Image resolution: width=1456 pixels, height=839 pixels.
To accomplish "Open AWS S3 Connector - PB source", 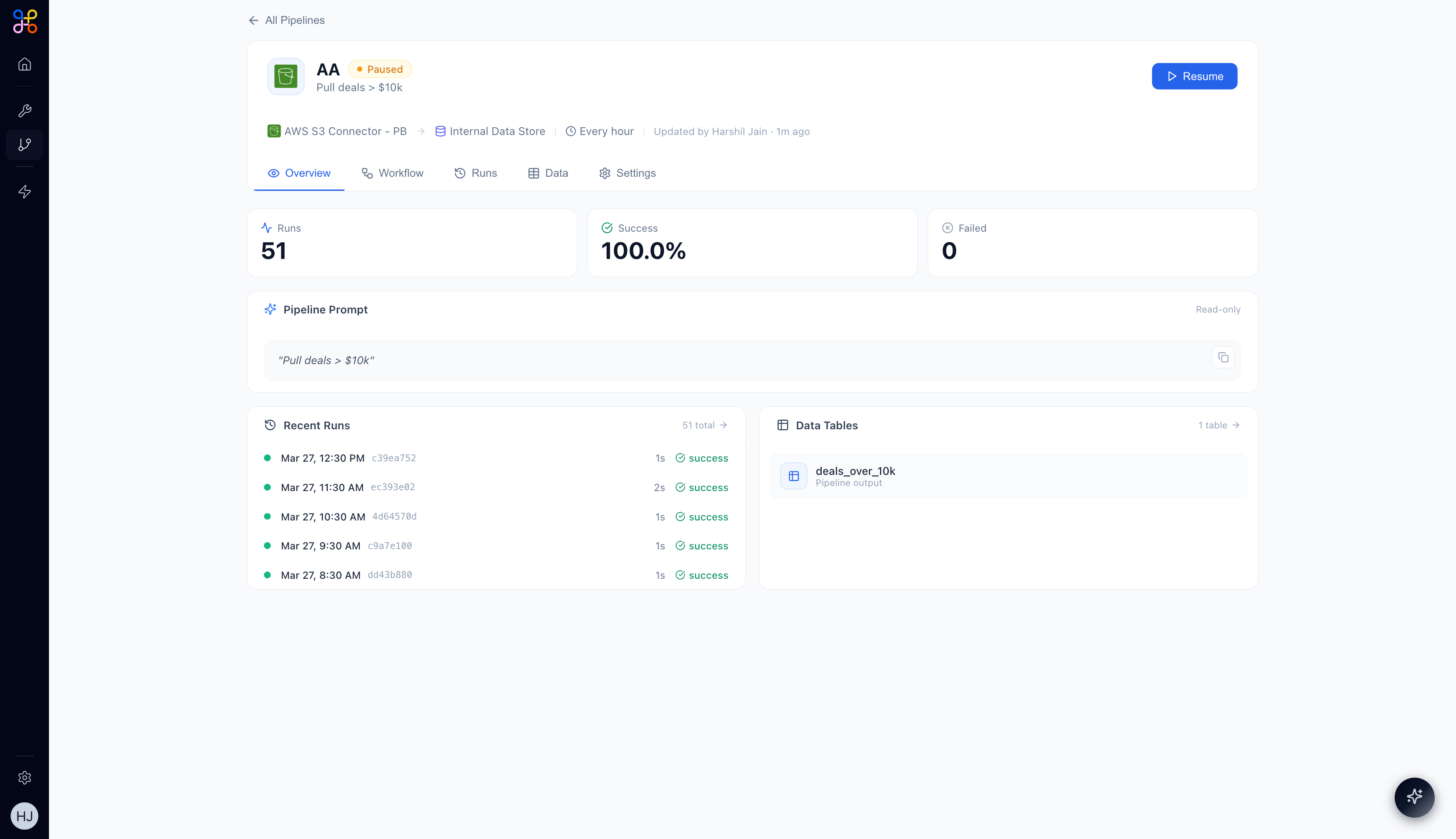I will pos(337,131).
